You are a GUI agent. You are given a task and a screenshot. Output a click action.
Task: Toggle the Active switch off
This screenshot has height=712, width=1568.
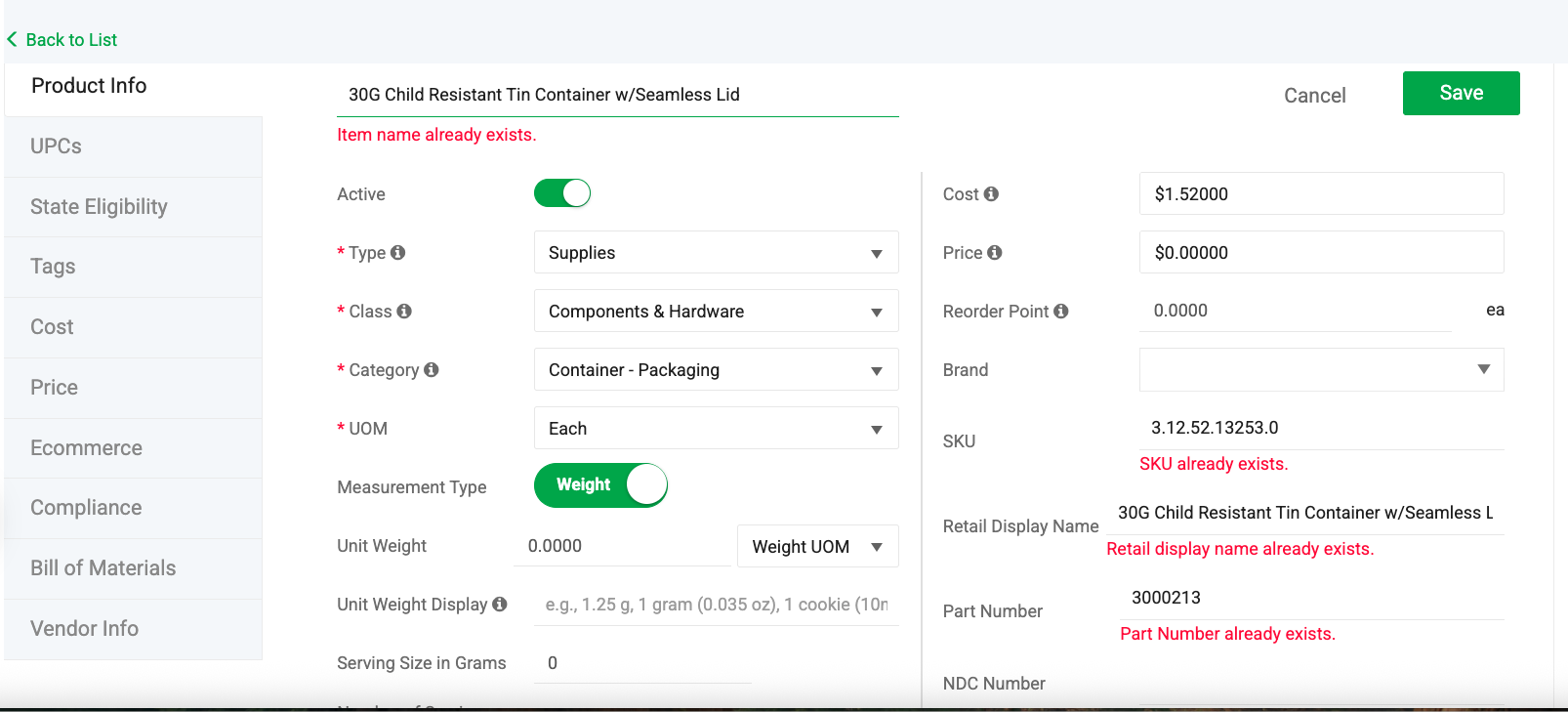pyautogui.click(x=562, y=193)
